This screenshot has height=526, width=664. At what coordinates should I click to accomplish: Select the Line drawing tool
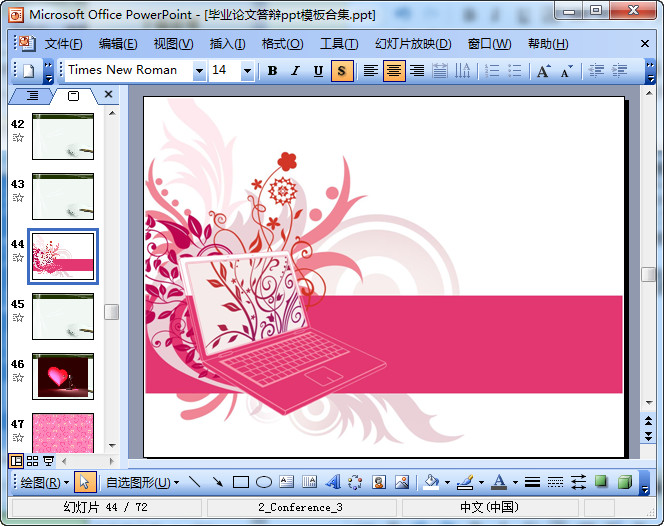(194, 482)
